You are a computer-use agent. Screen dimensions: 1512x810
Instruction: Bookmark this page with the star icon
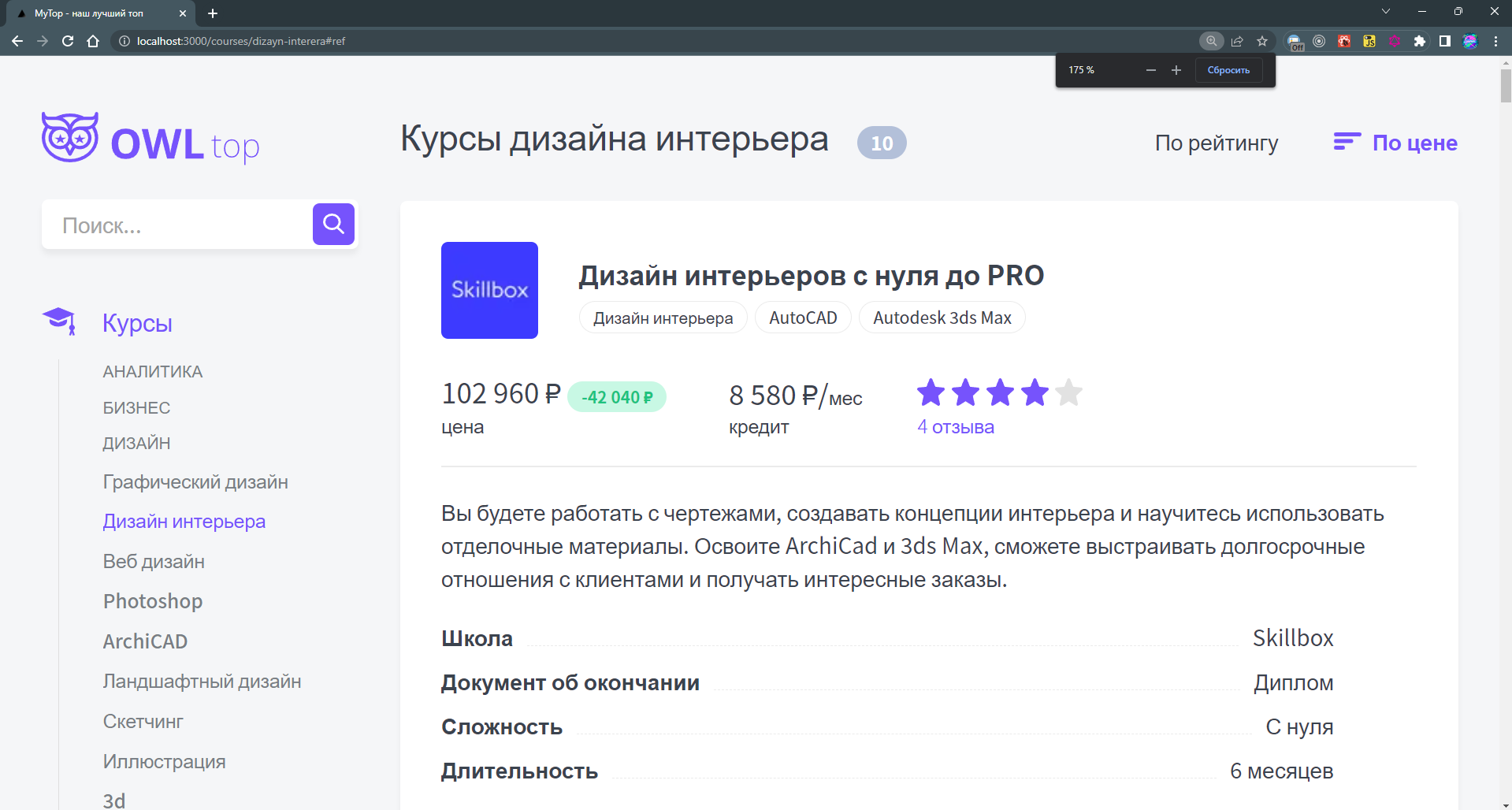(x=1262, y=41)
